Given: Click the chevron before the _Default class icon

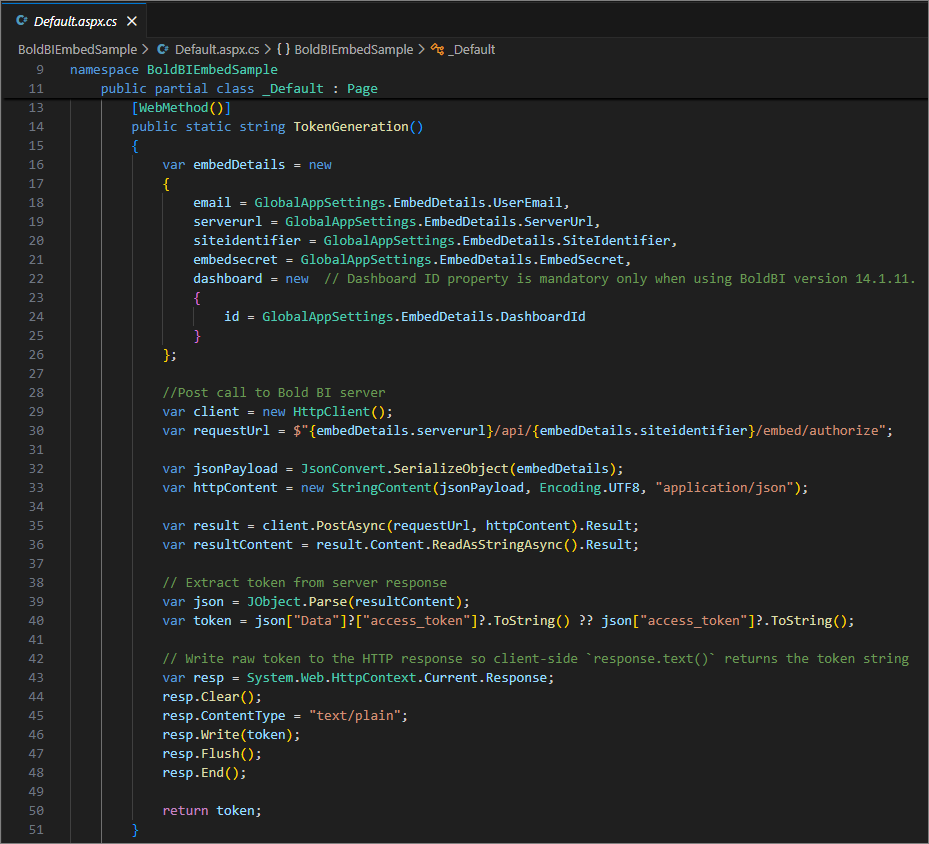Looking at the screenshot, I should pyautogui.click(x=421, y=49).
